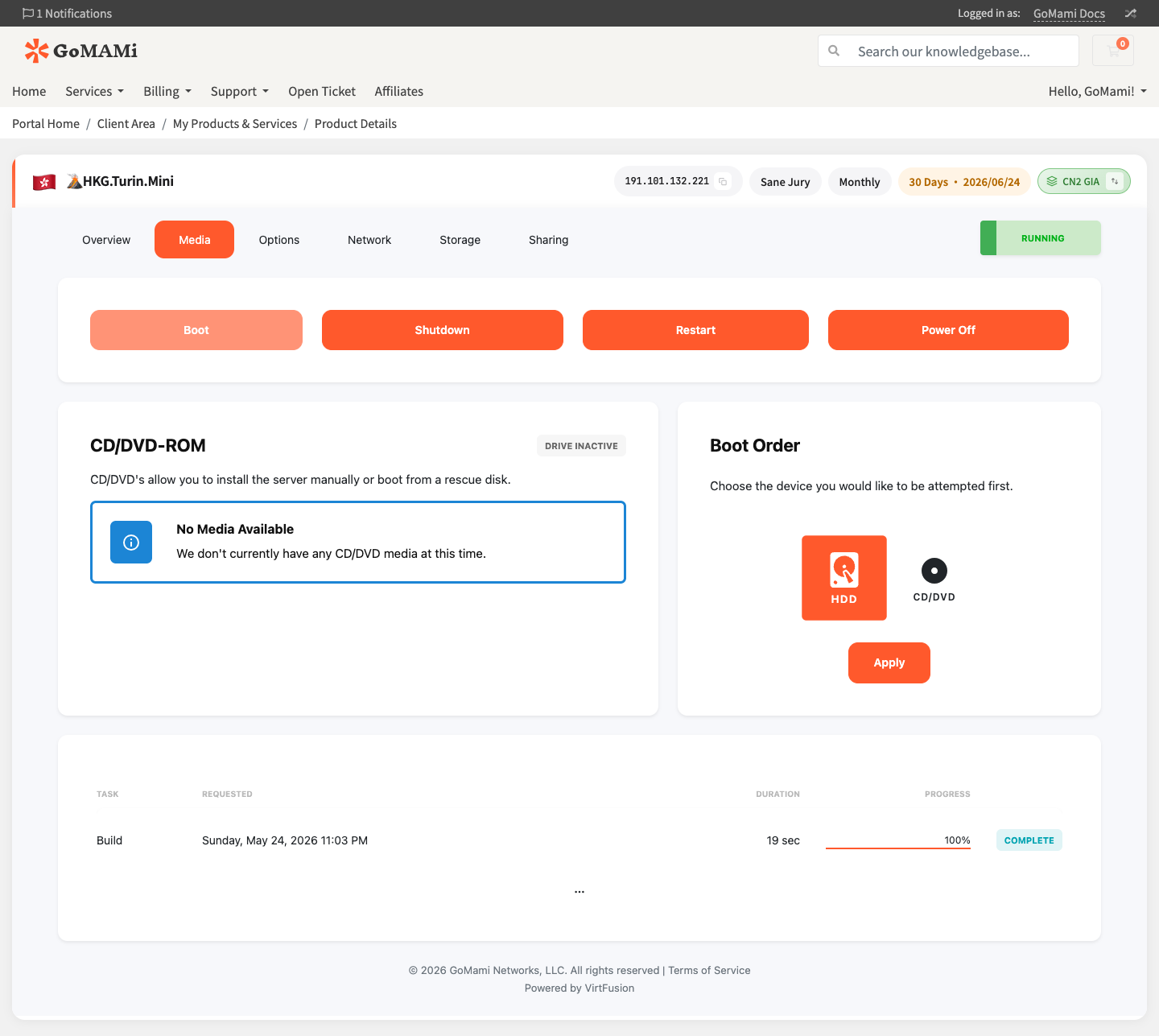The width and height of the screenshot is (1159, 1036).
Task: Click the Build task name
Action: click(x=109, y=840)
